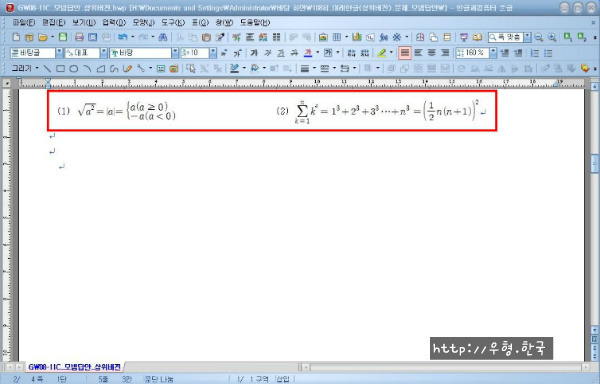Open the 도구 (Tools) menu
The width and height of the screenshot is (600, 384).
(x=173, y=23)
